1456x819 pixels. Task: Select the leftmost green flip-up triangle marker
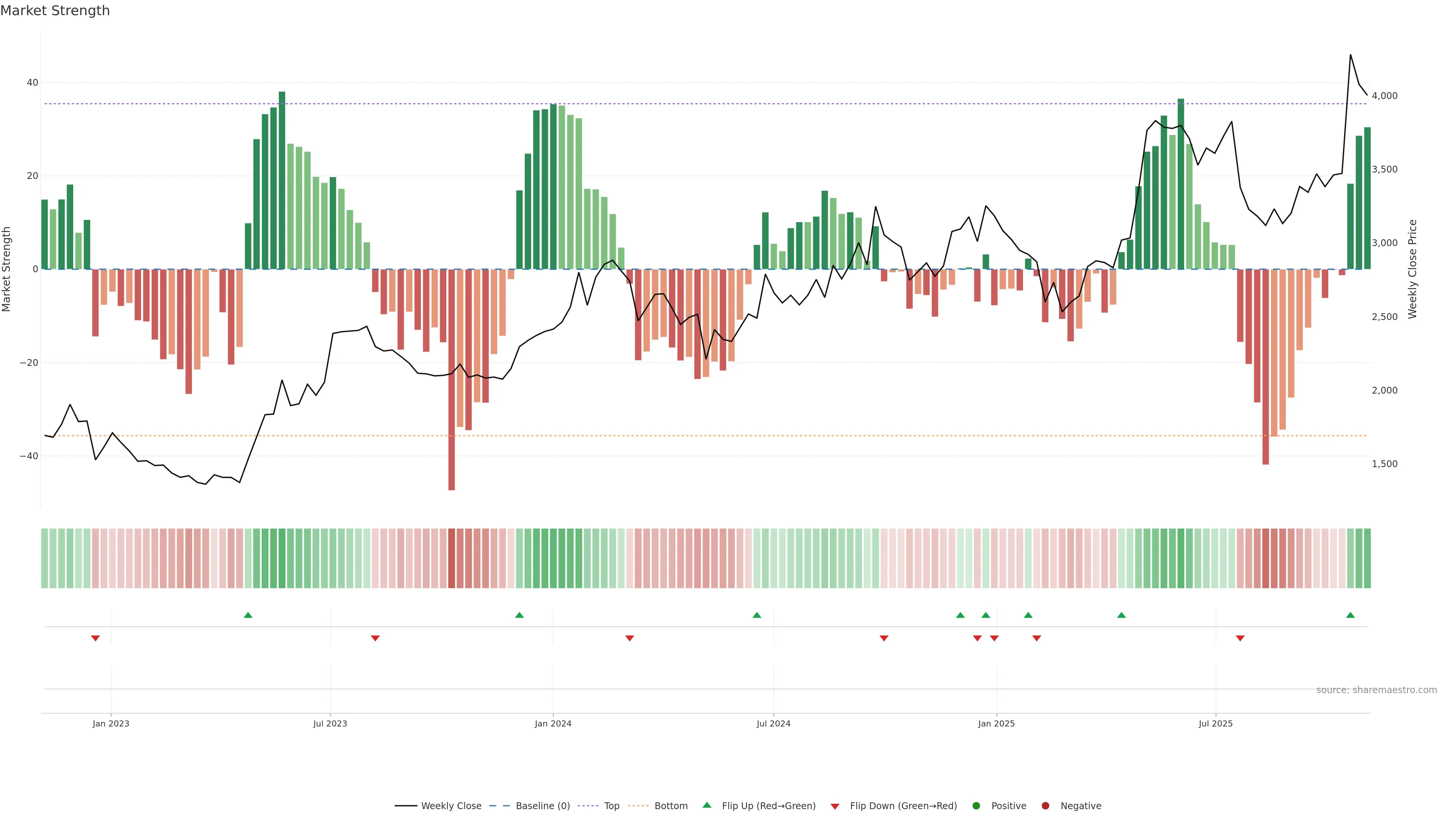click(x=248, y=615)
